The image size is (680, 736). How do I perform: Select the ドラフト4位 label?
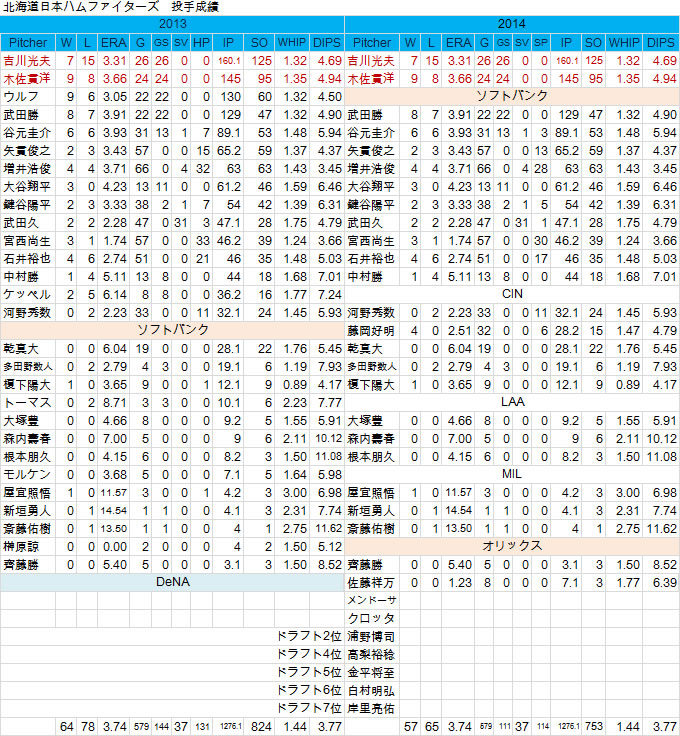tap(309, 654)
